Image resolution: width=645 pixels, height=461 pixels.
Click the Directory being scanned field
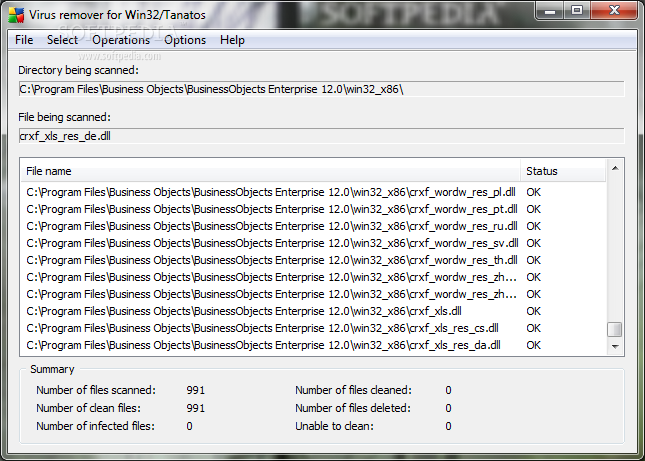click(x=322, y=89)
